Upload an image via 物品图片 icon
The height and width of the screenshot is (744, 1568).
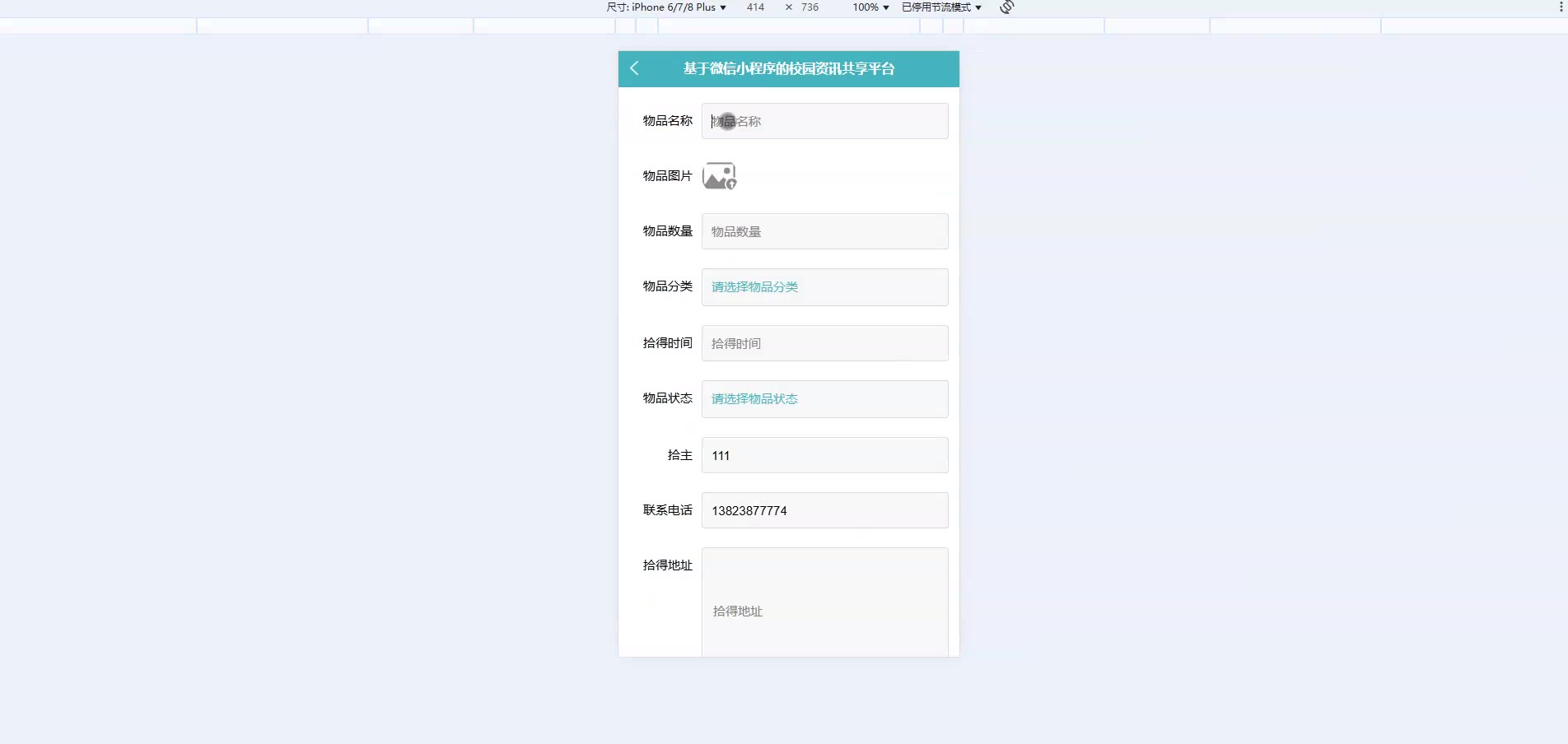click(x=719, y=176)
